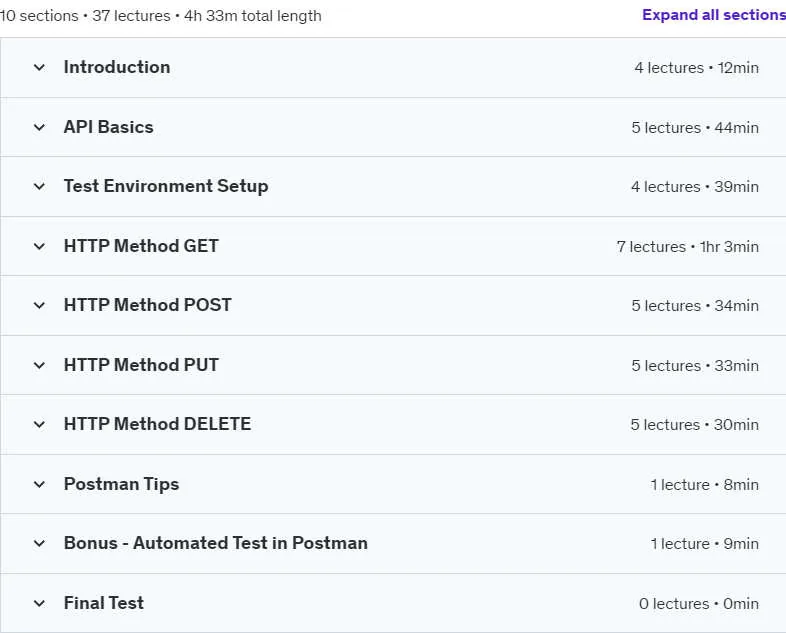Click the chevron beside Test Environment Setup
Viewport: 786px width, 633px height.
39,186
